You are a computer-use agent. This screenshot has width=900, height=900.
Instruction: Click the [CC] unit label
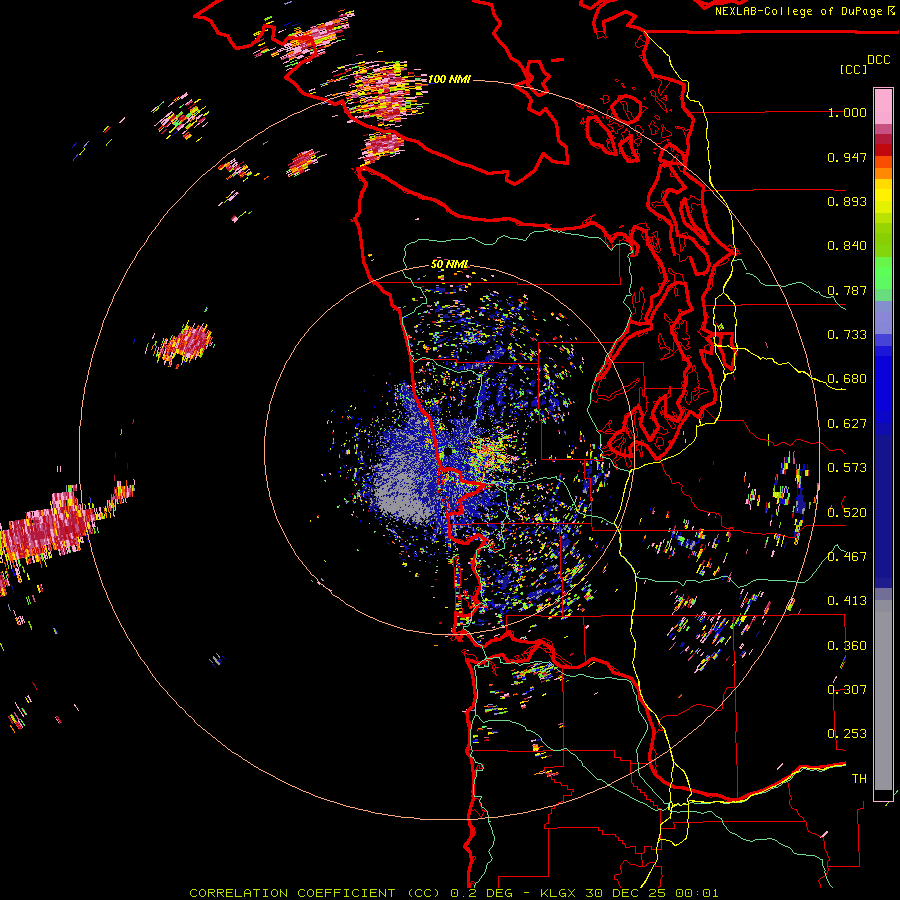[854, 69]
